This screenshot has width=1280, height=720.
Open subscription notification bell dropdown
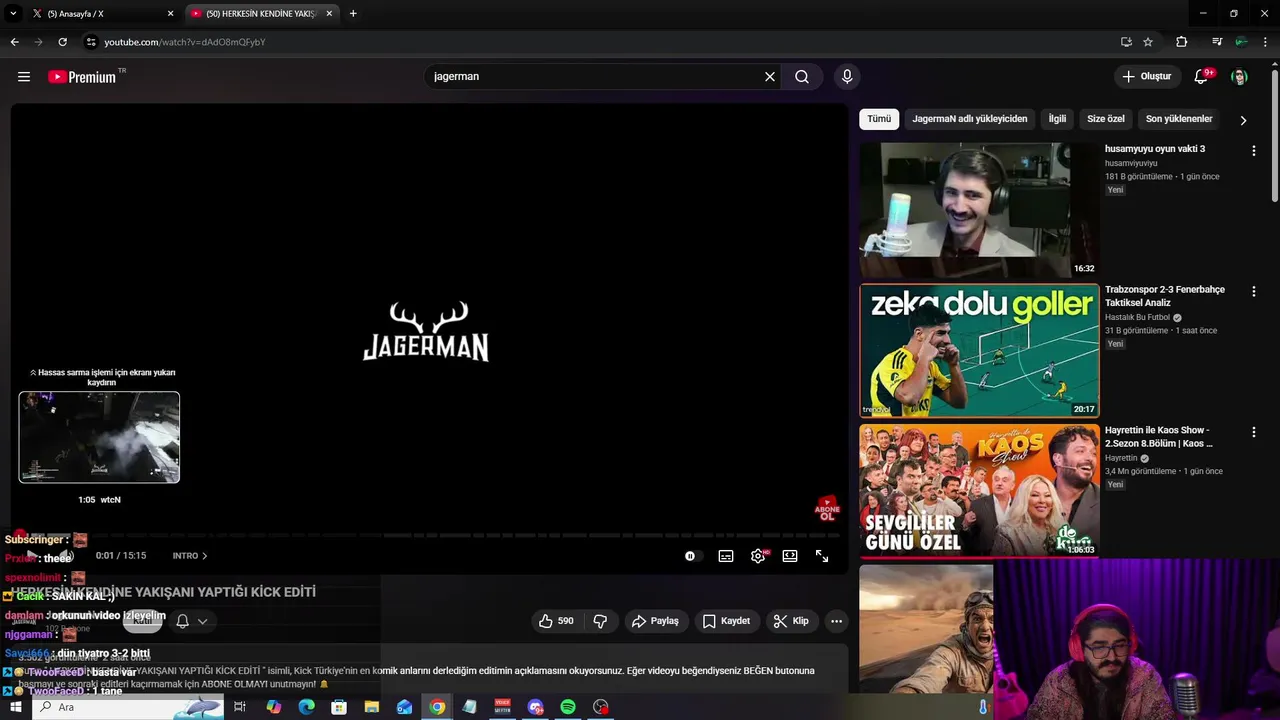(x=191, y=621)
